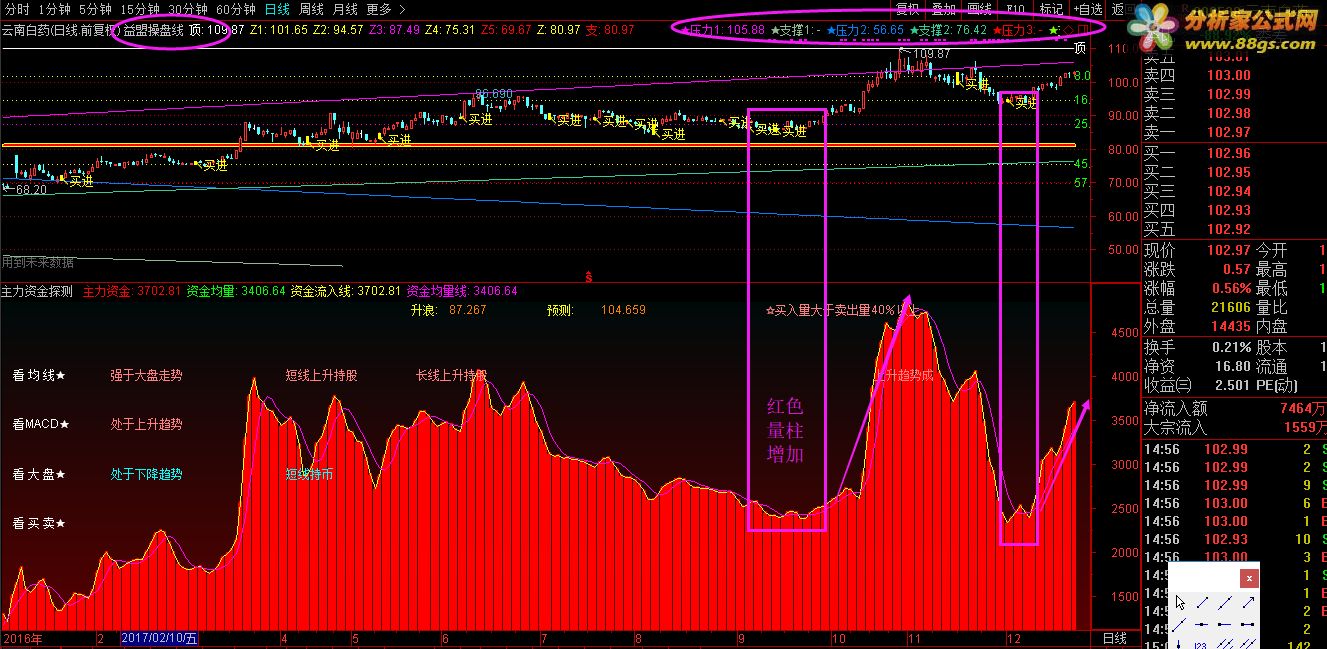1327x649 pixels.
Task: Click the red $ marker below the chart
Action: [588, 275]
